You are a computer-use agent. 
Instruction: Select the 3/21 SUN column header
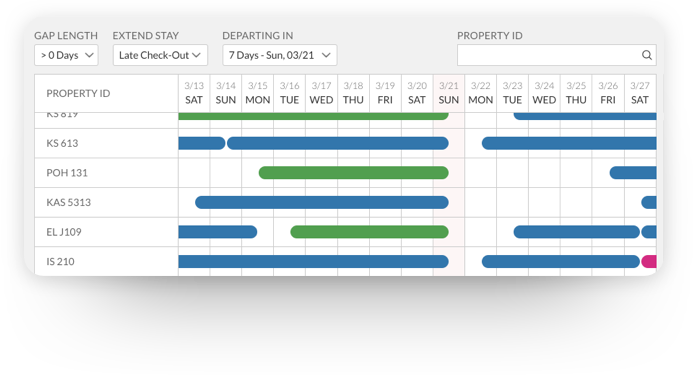pos(449,93)
